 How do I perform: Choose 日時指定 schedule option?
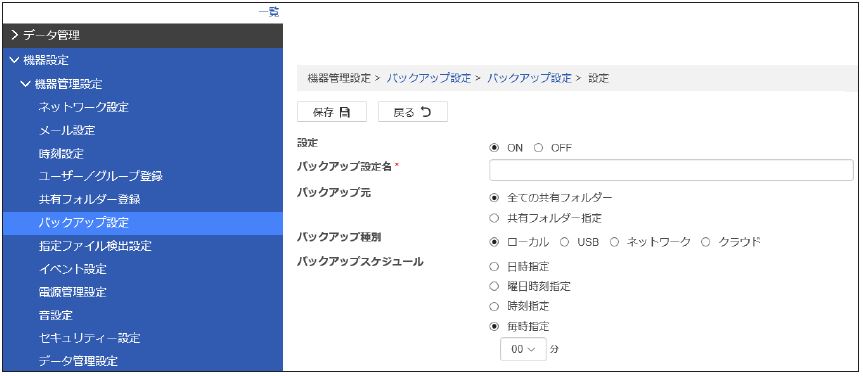click(494, 267)
